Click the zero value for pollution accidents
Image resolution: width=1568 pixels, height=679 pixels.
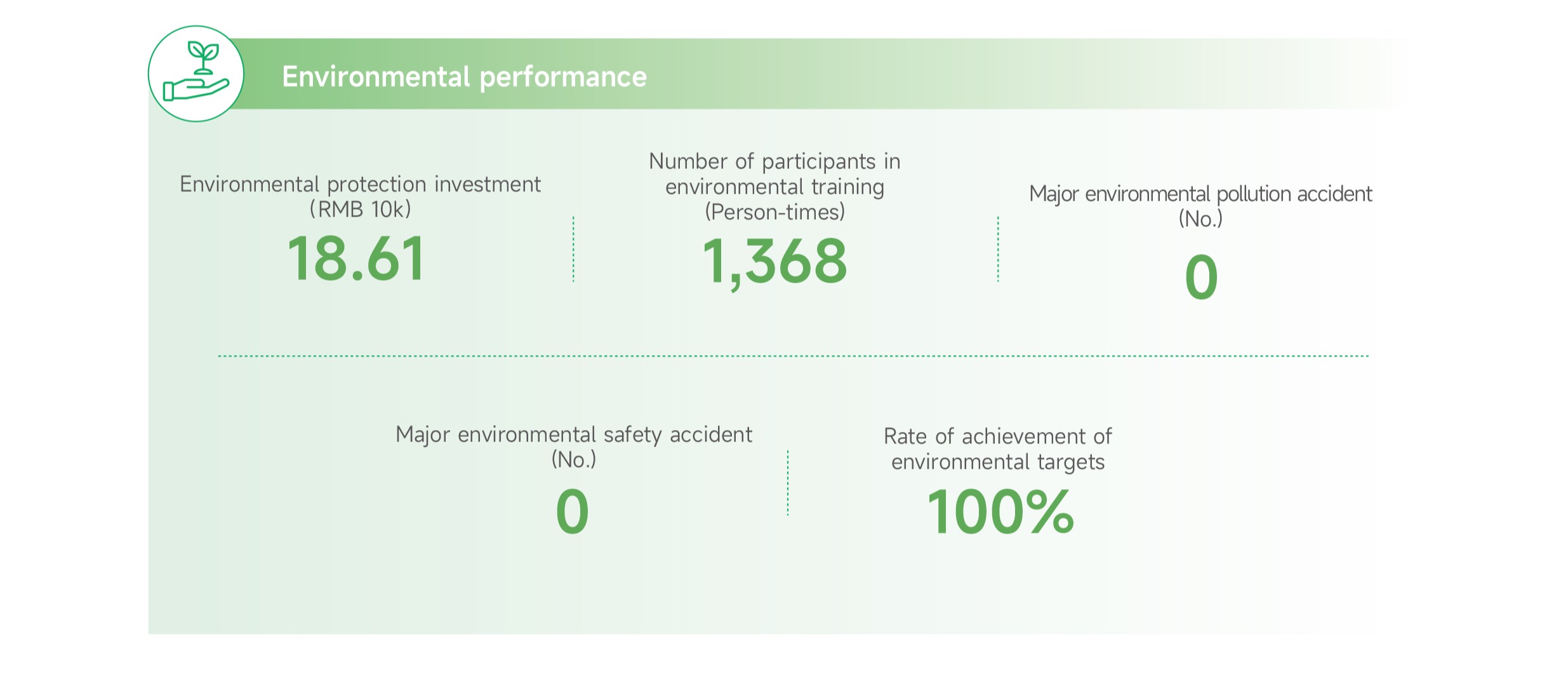click(x=1201, y=278)
